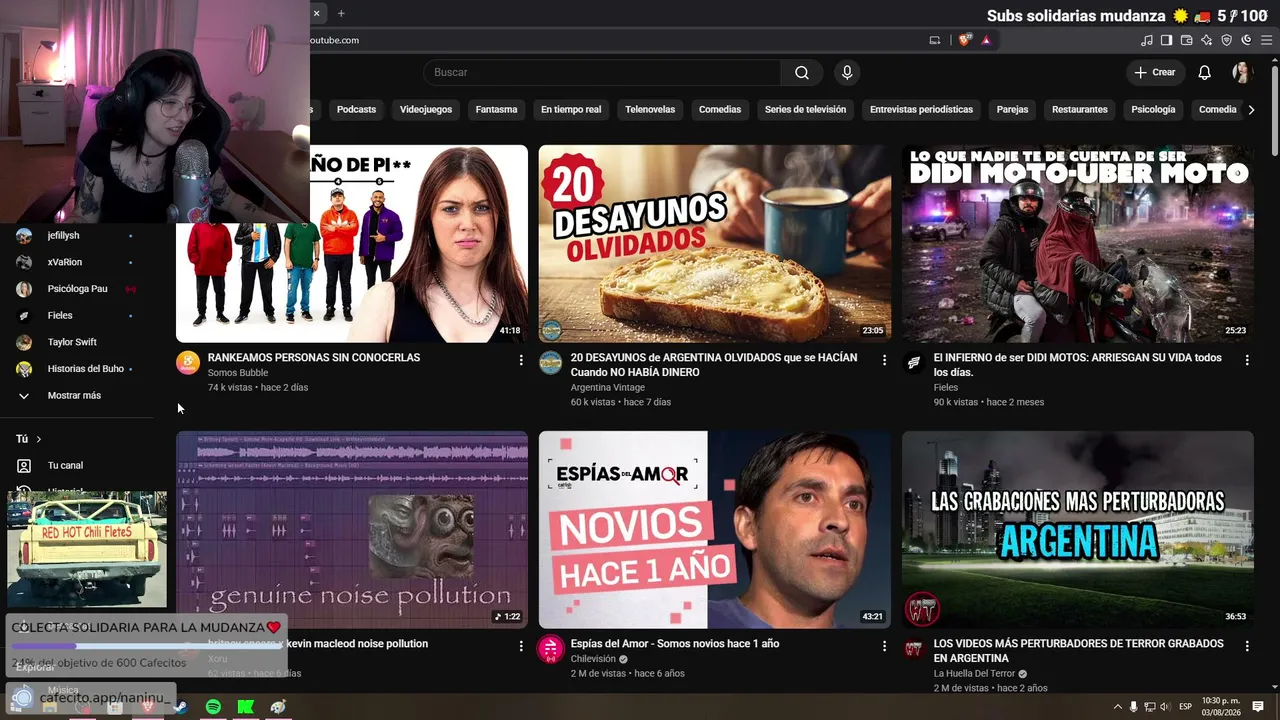Viewport: 1280px width, 720px height.
Task: Play Las Grabaciones Mas Perturbadoras thumbnail
Action: click(1078, 530)
